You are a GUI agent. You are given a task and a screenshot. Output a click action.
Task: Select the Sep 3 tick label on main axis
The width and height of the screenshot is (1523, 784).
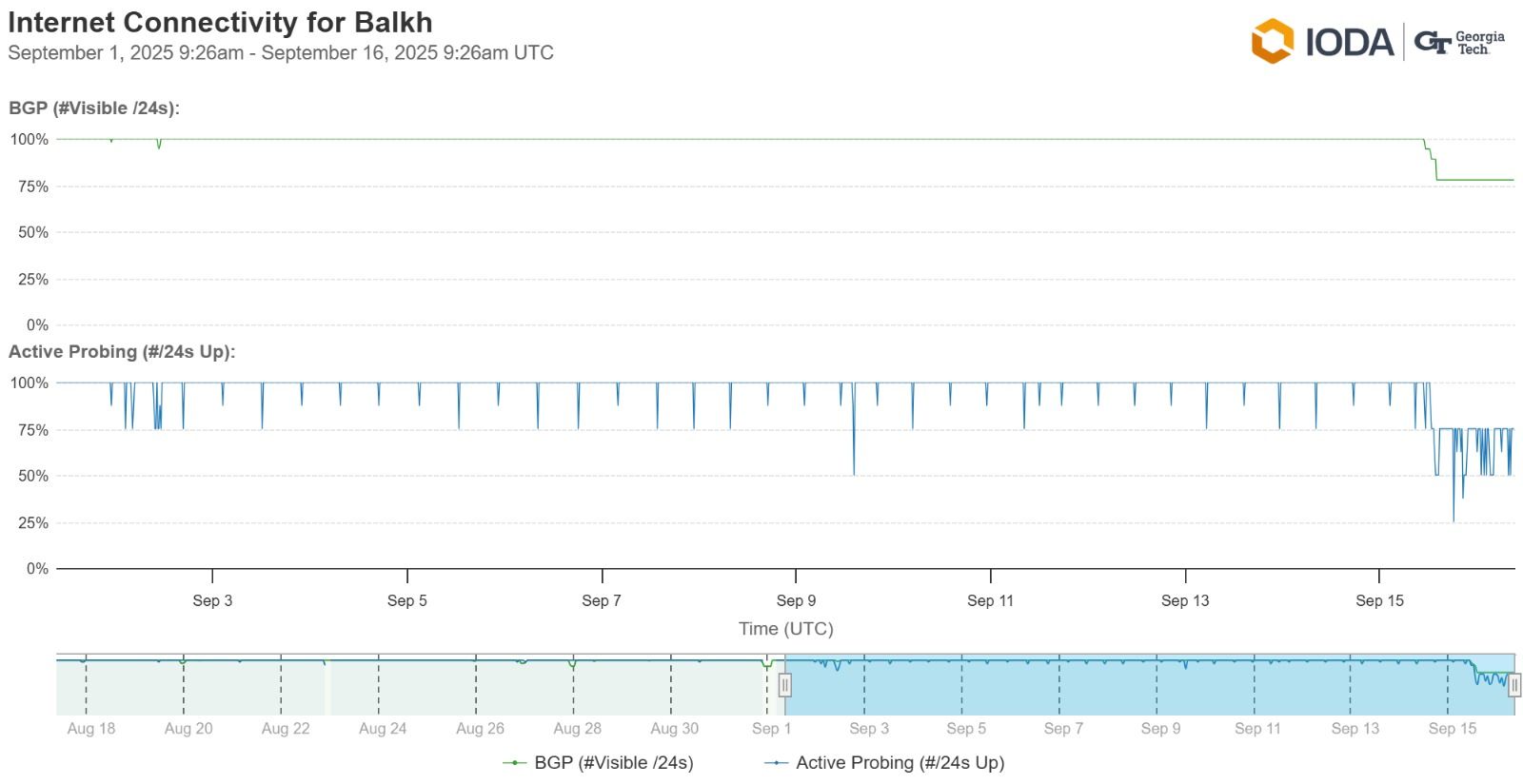[x=212, y=600]
